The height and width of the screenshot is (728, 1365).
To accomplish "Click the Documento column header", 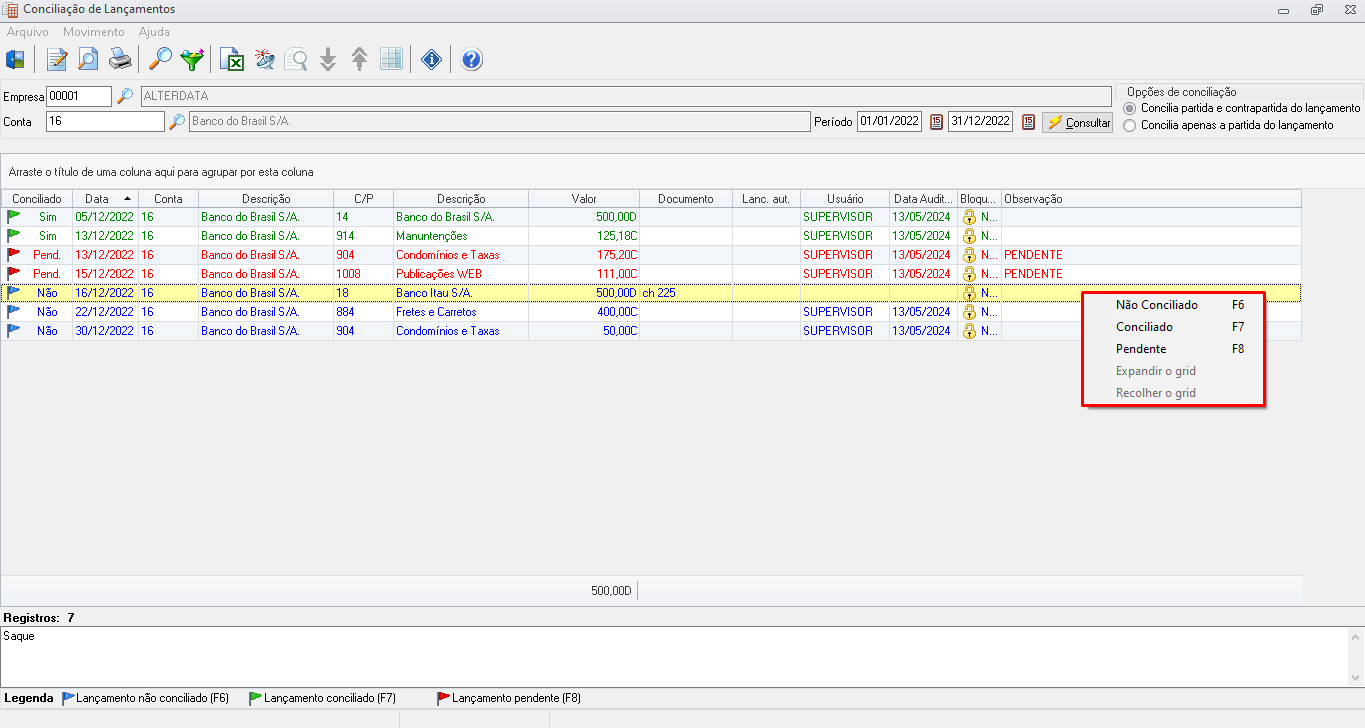I will tap(686, 199).
